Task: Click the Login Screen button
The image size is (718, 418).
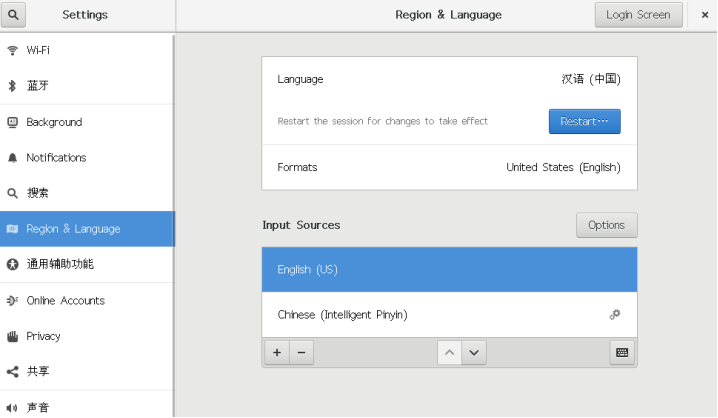Action: (x=639, y=15)
